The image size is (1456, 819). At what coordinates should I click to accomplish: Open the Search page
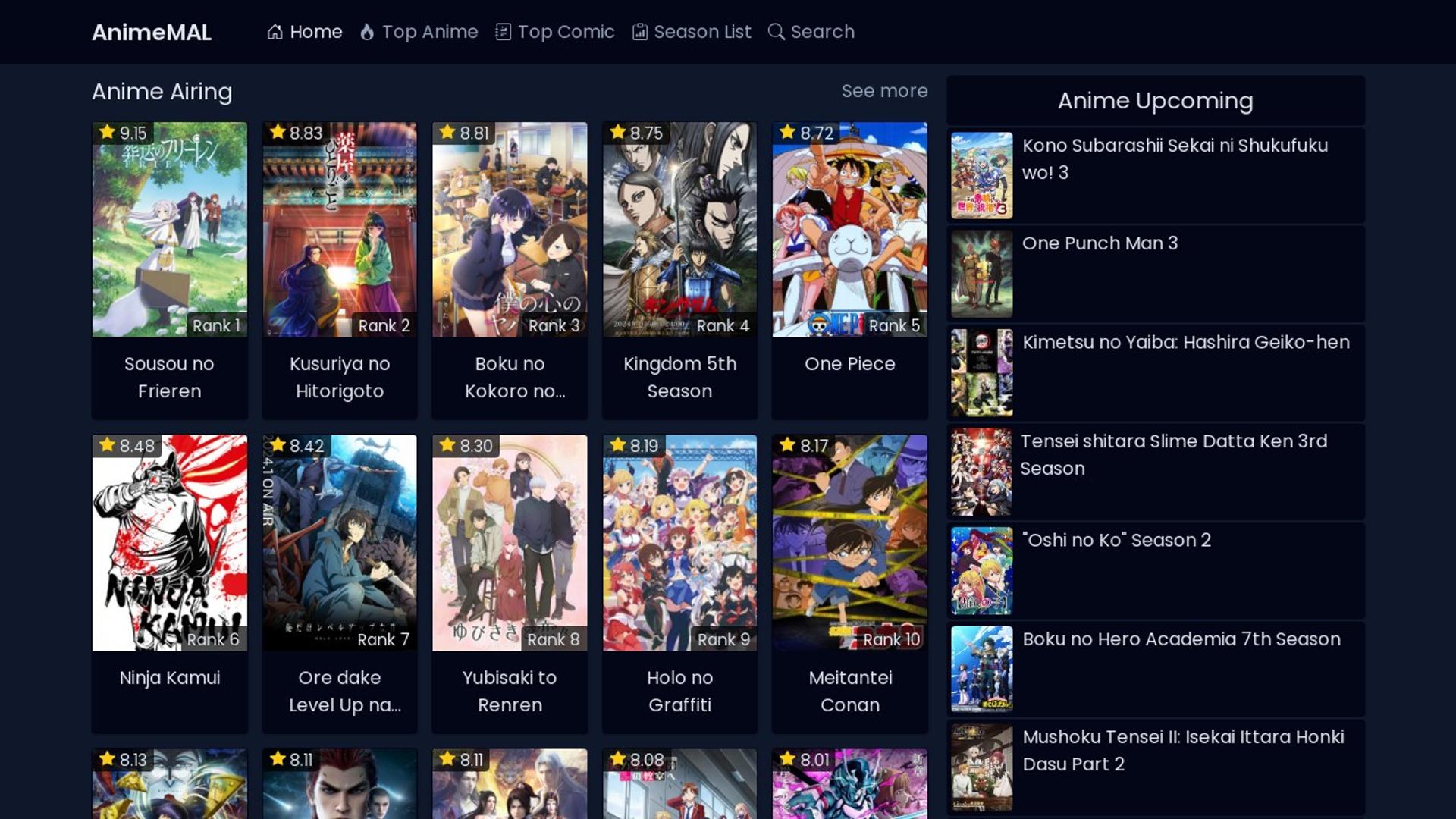(x=811, y=32)
